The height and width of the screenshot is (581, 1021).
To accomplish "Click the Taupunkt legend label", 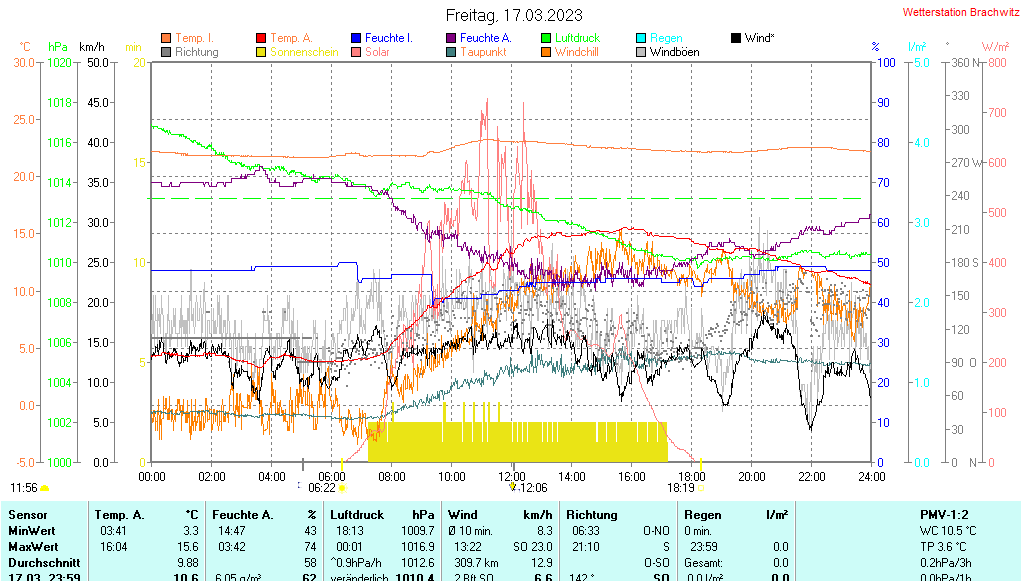I will [483, 52].
